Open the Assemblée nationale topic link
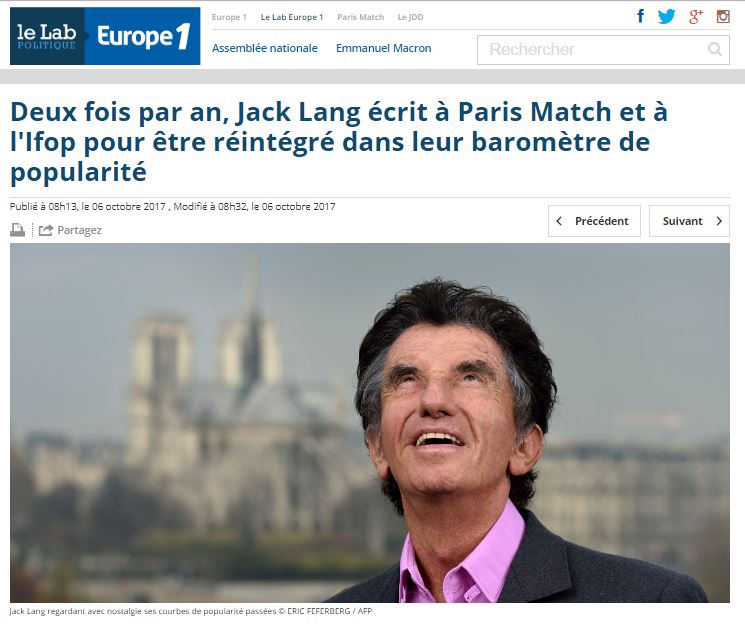 coord(265,48)
